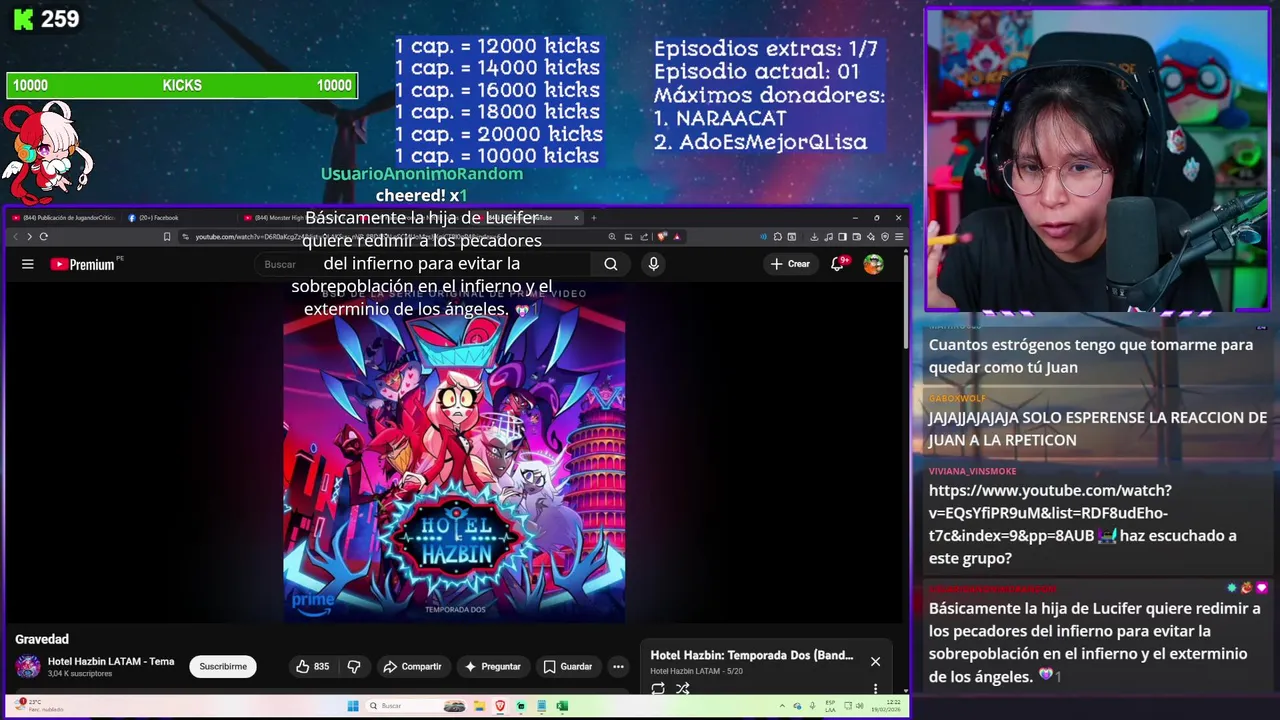Bookmark this page in address bar

pos(167,237)
